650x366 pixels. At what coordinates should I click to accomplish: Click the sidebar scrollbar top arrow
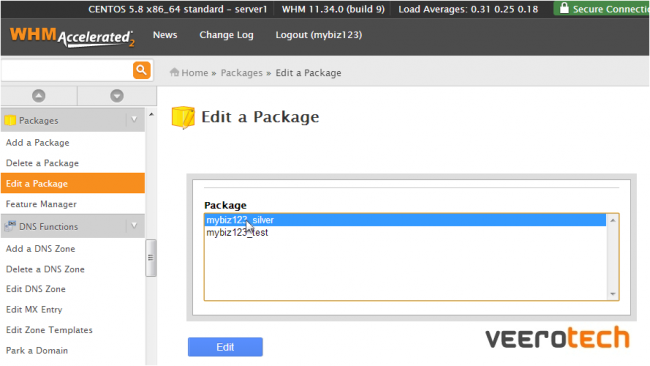point(151,114)
